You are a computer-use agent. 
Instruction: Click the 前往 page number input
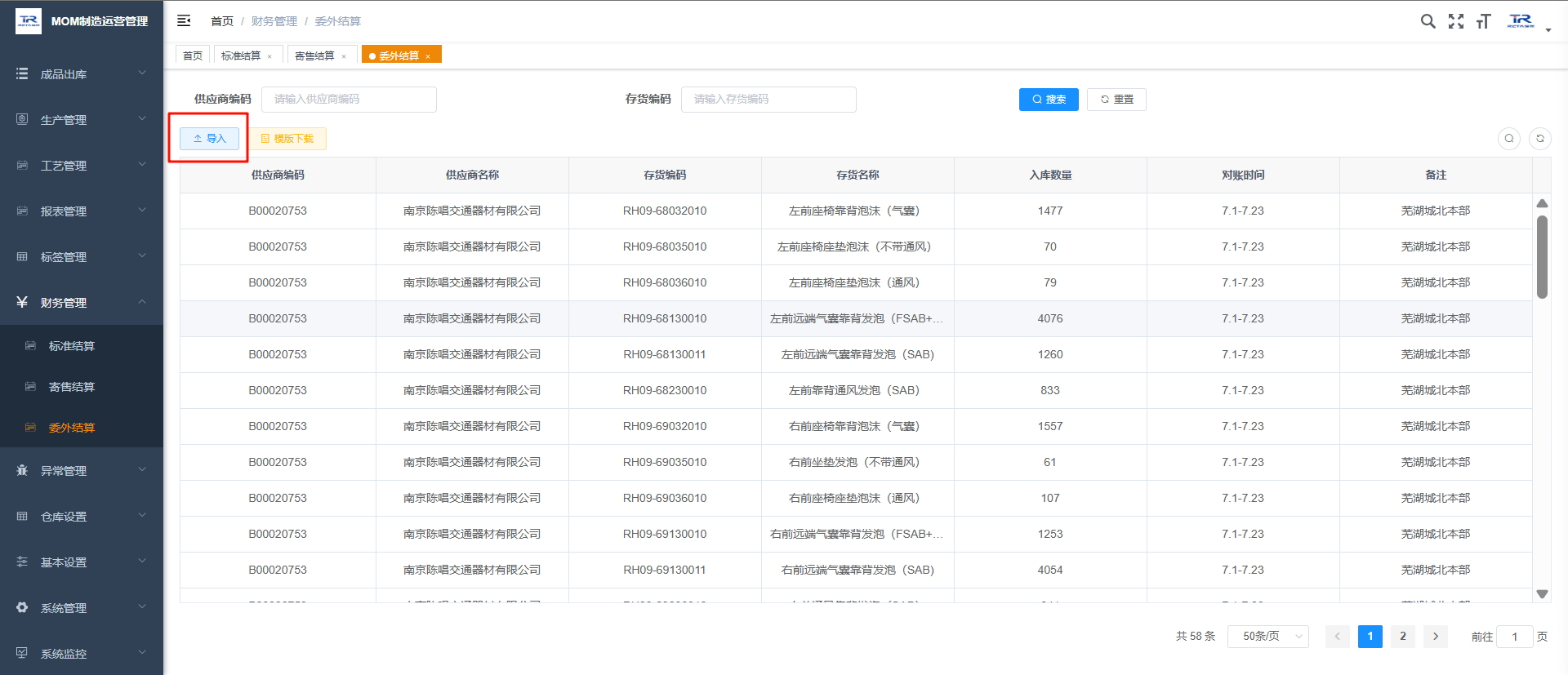coord(1514,637)
